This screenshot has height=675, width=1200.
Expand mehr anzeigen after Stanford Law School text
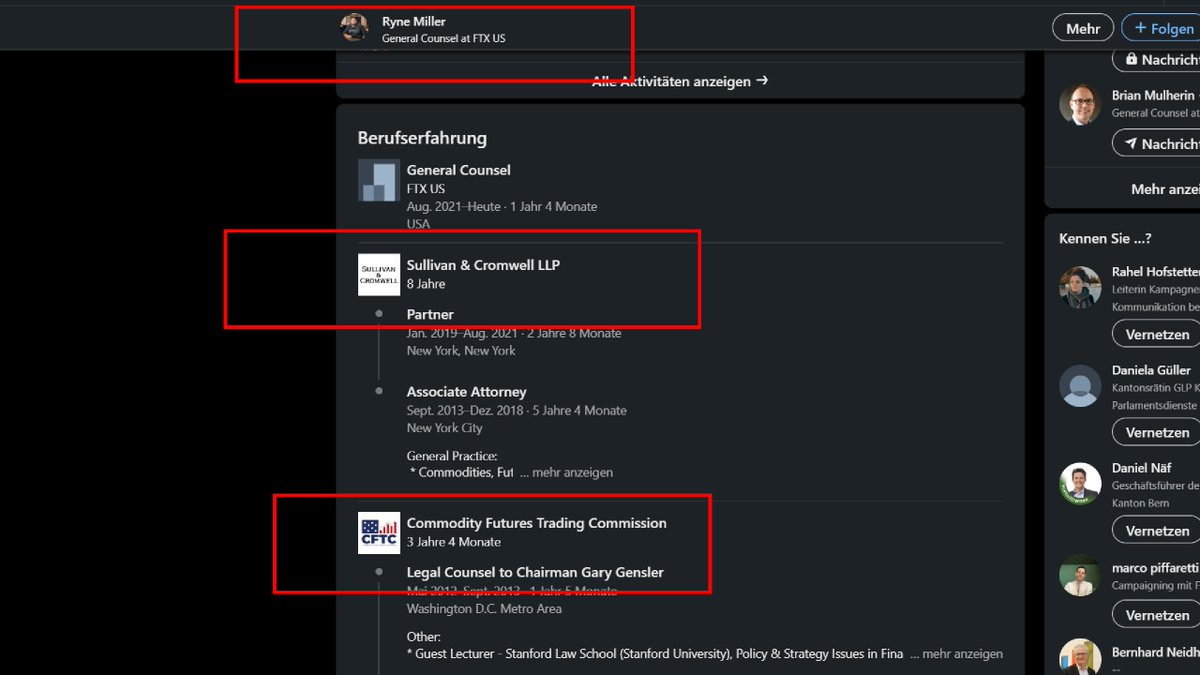point(956,654)
